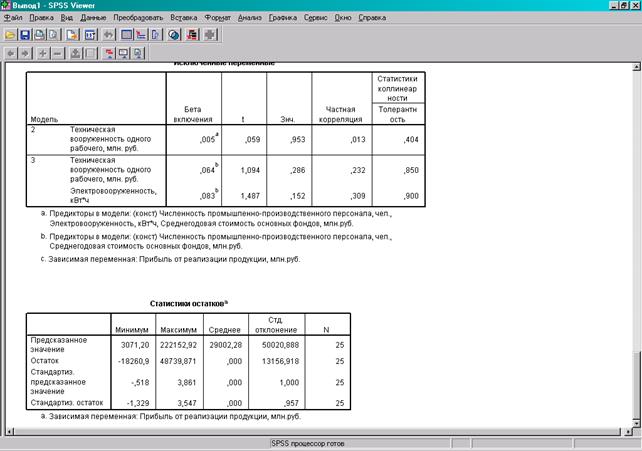Image resolution: width=642 pixels, height=451 pixels.
Task: Click the 'Максимум' column header
Action: 179,330
